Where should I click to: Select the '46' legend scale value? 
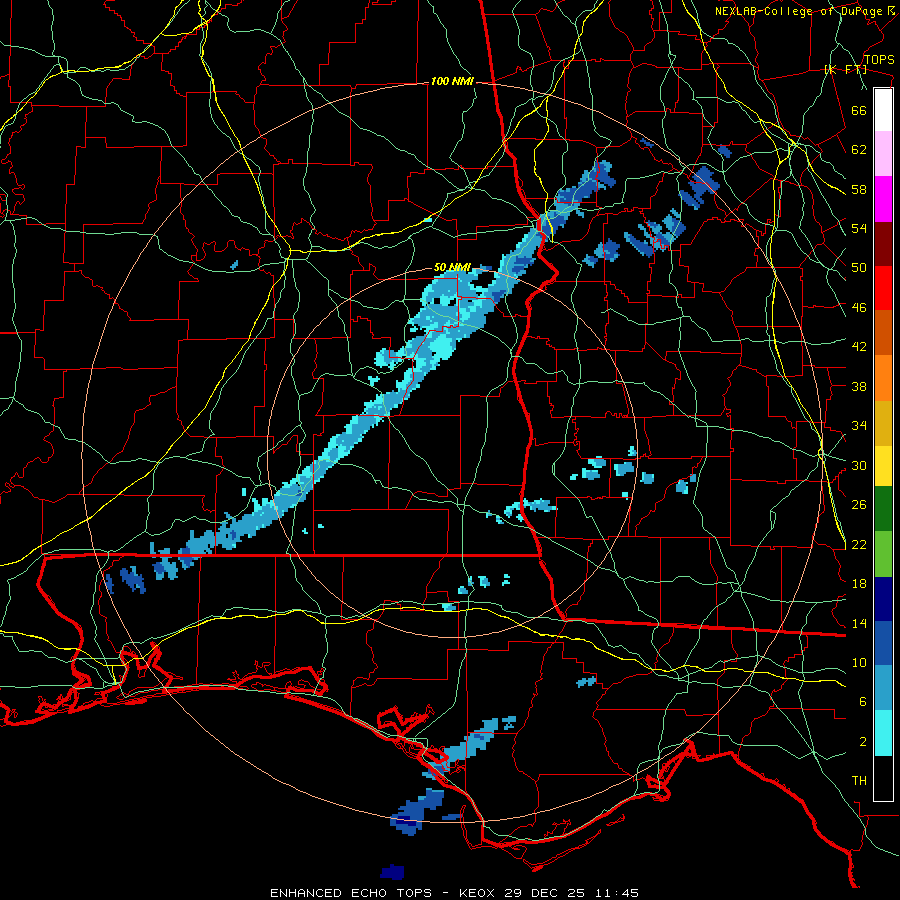pos(859,308)
